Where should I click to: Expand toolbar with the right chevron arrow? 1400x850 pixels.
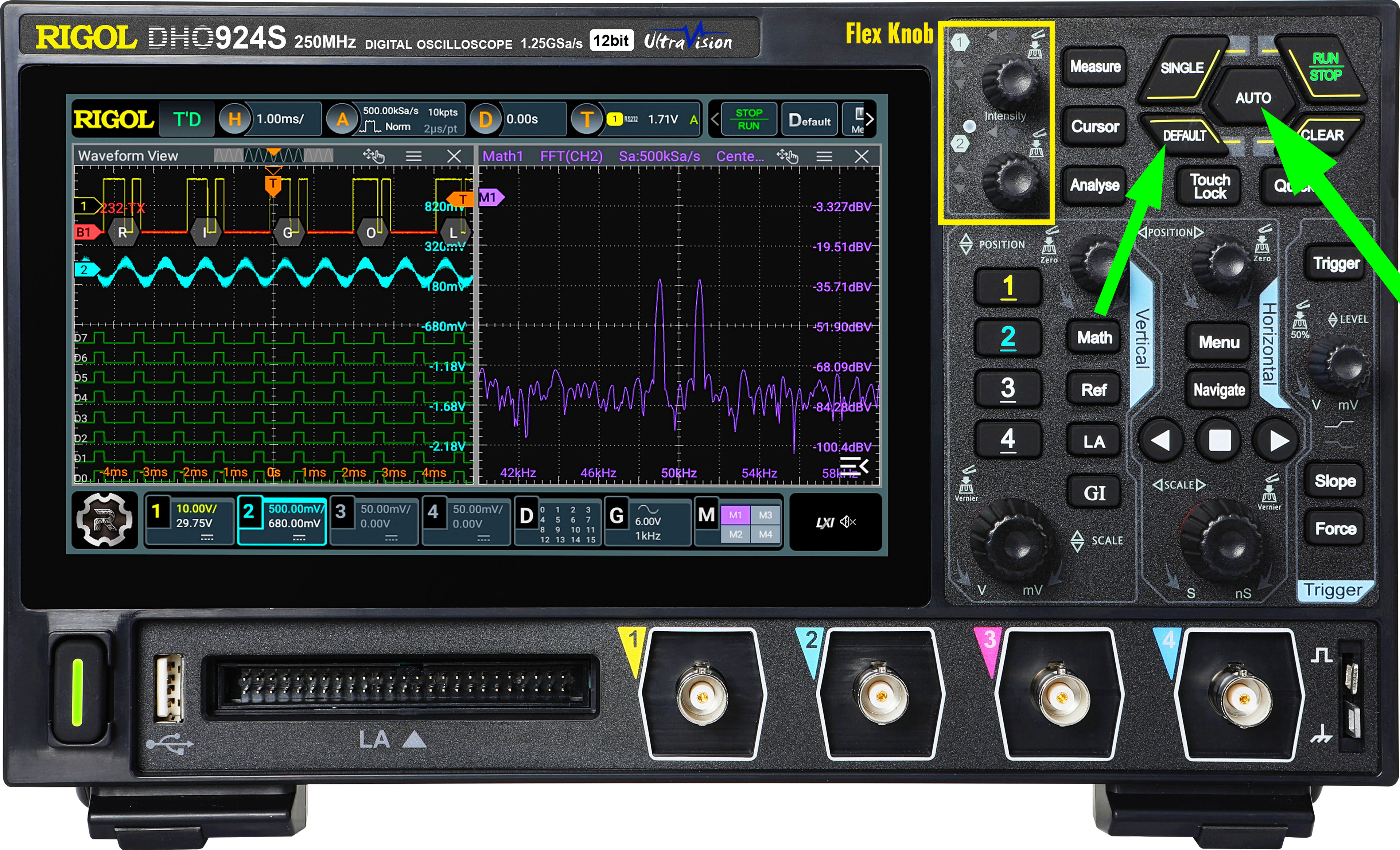click(x=870, y=119)
